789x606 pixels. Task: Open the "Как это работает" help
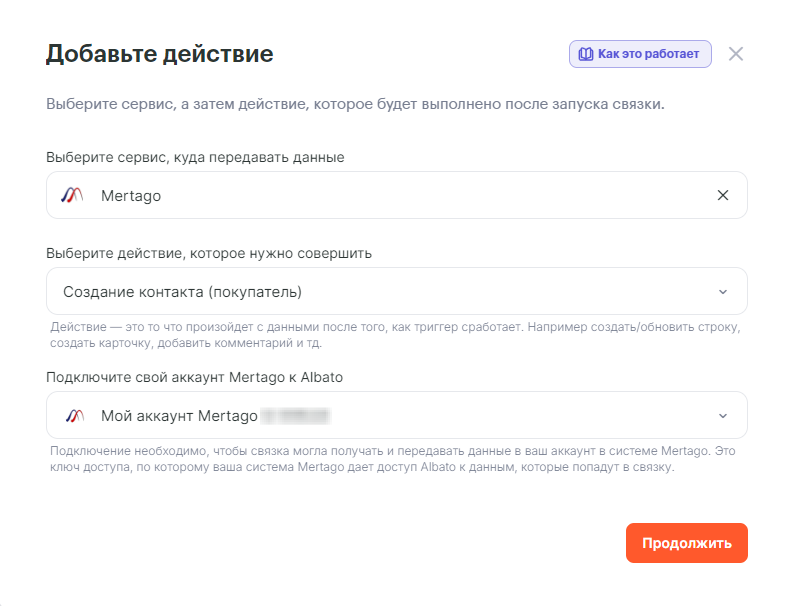click(x=647, y=54)
